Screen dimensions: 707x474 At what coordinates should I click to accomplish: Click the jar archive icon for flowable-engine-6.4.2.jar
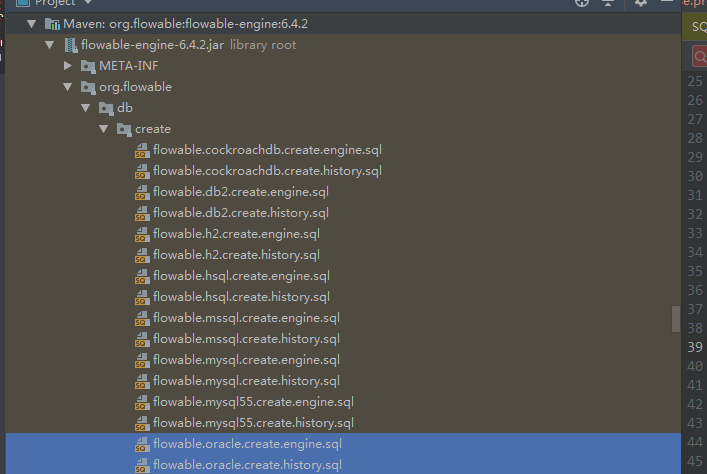coord(71,45)
